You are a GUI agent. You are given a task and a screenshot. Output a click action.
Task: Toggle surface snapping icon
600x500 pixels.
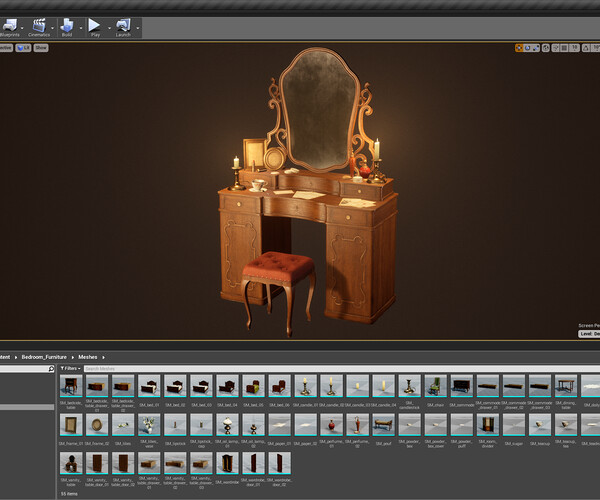pos(556,48)
